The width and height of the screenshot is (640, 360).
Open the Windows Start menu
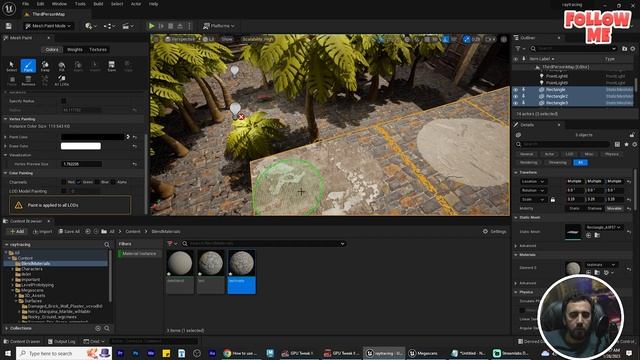8,353
